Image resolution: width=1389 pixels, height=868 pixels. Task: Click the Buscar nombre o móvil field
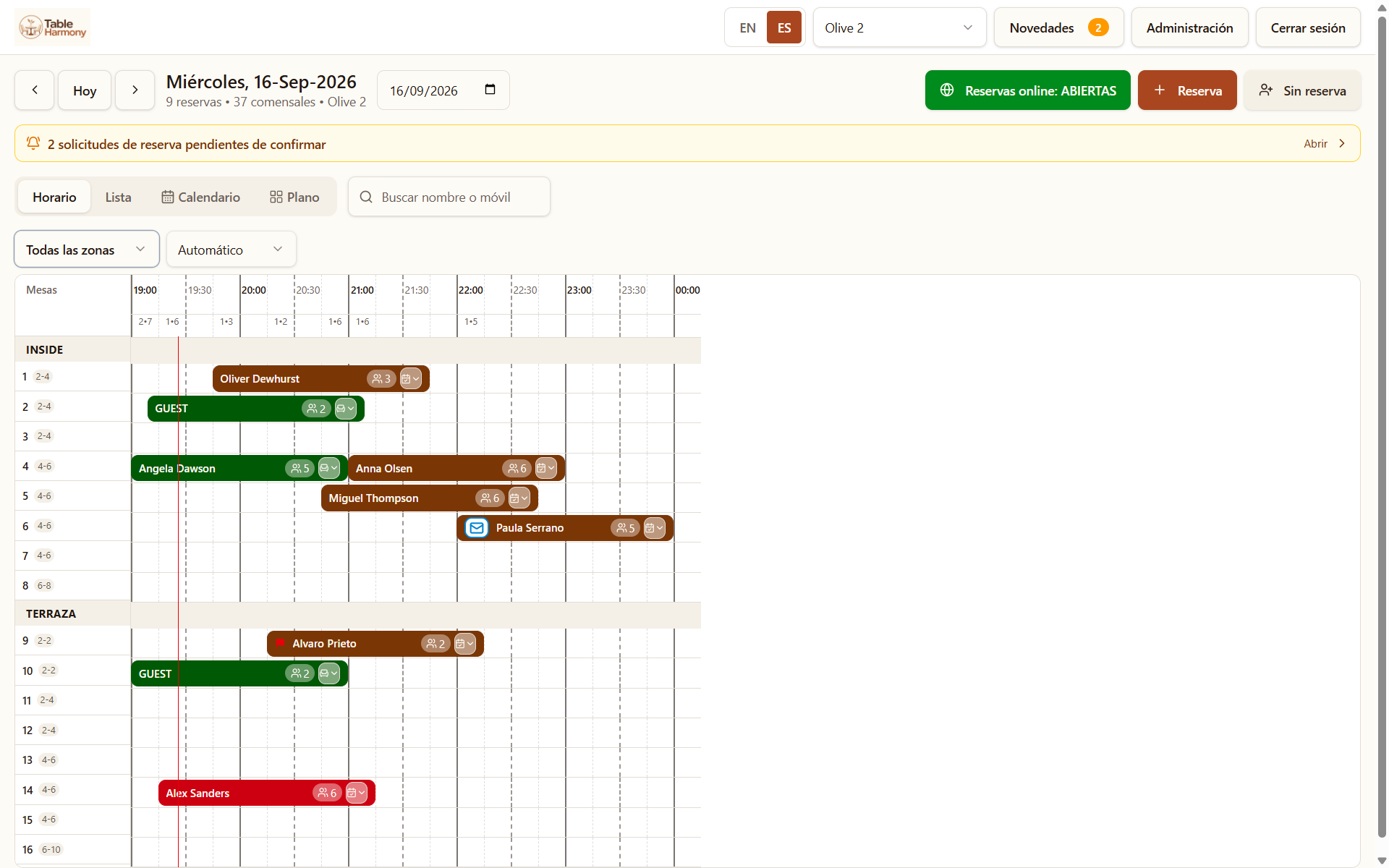(449, 197)
